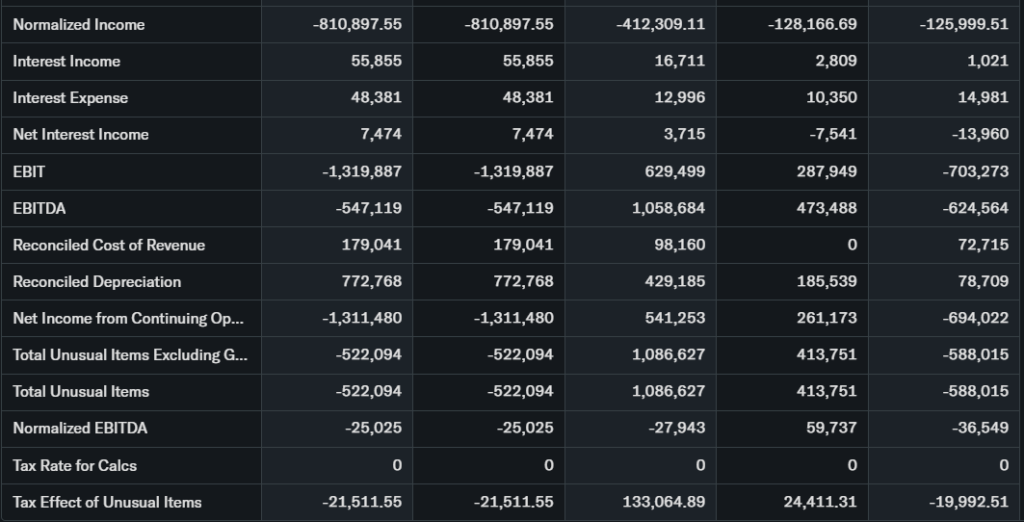
Task: Select the Interest Income row label
Action: pos(67,61)
